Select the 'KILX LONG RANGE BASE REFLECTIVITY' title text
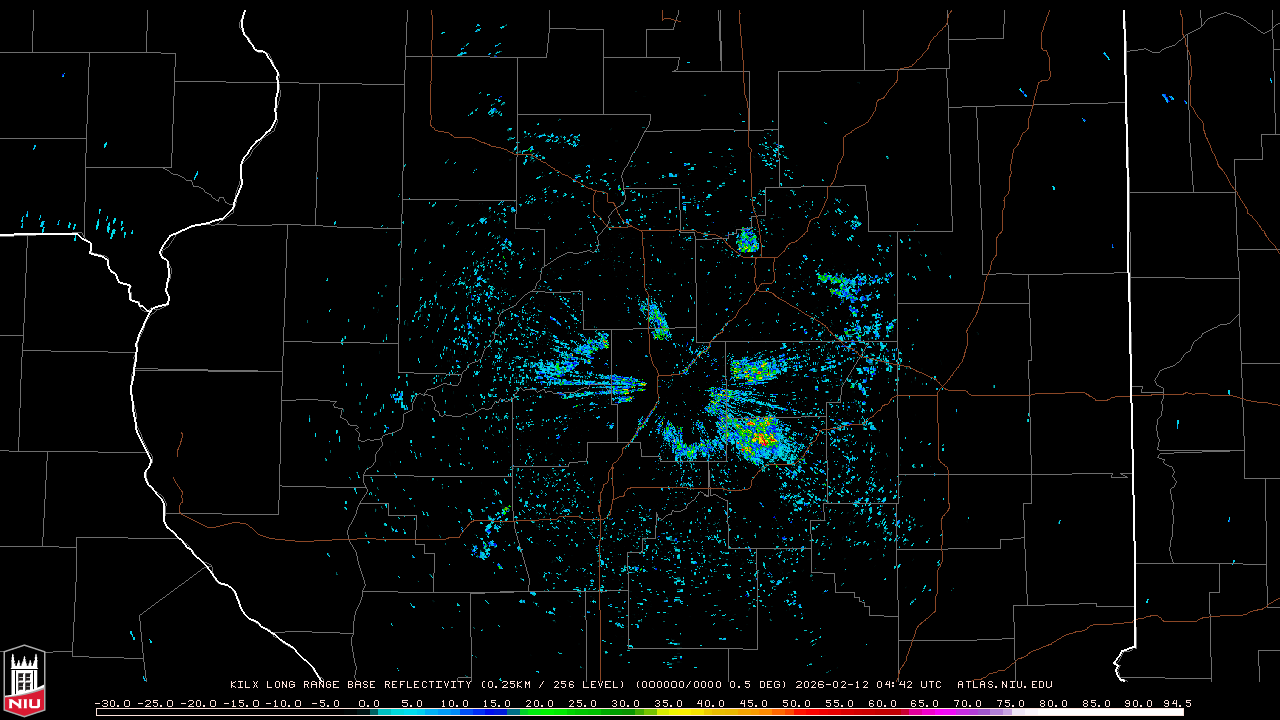The width and height of the screenshot is (1280, 720). 350,685
